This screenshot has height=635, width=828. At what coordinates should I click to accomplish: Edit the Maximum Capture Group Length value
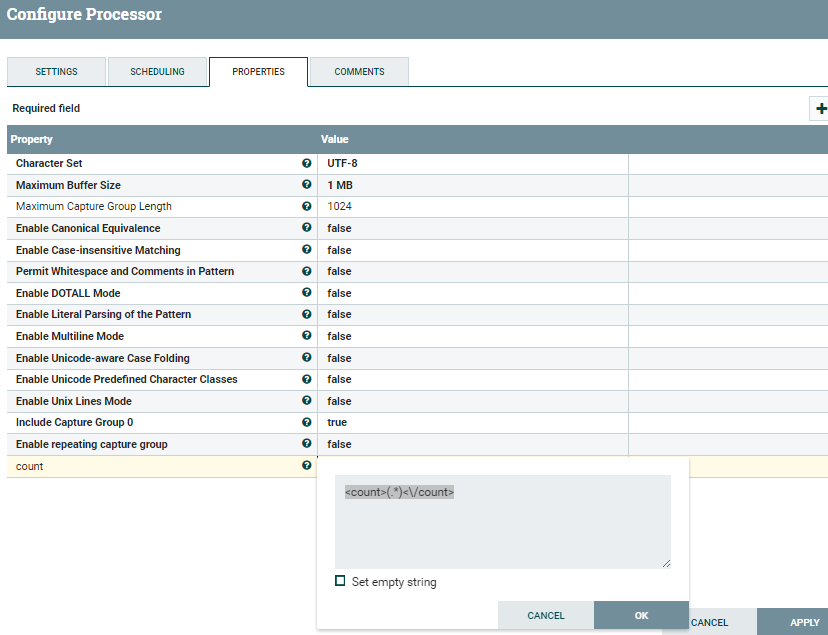[x=472, y=206]
